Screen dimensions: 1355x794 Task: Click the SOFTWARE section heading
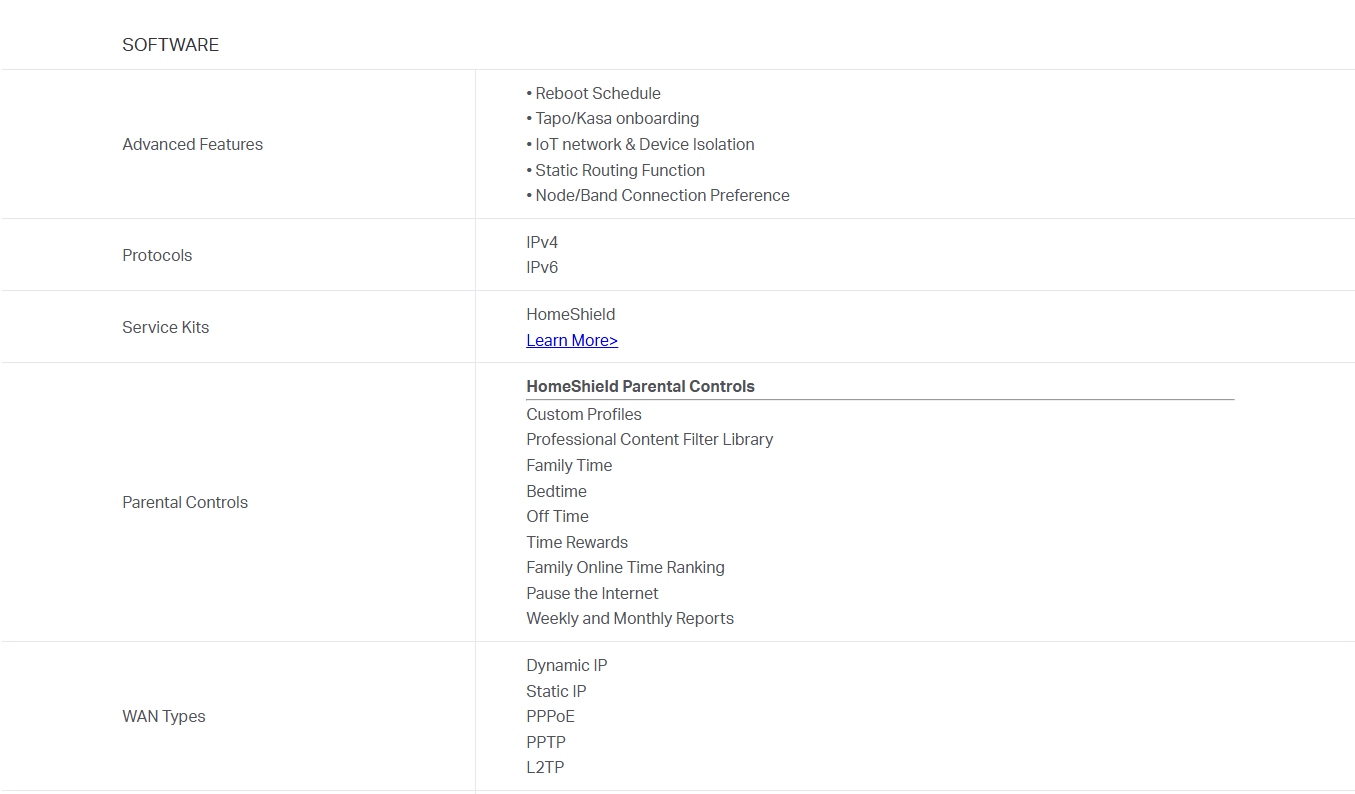(170, 45)
